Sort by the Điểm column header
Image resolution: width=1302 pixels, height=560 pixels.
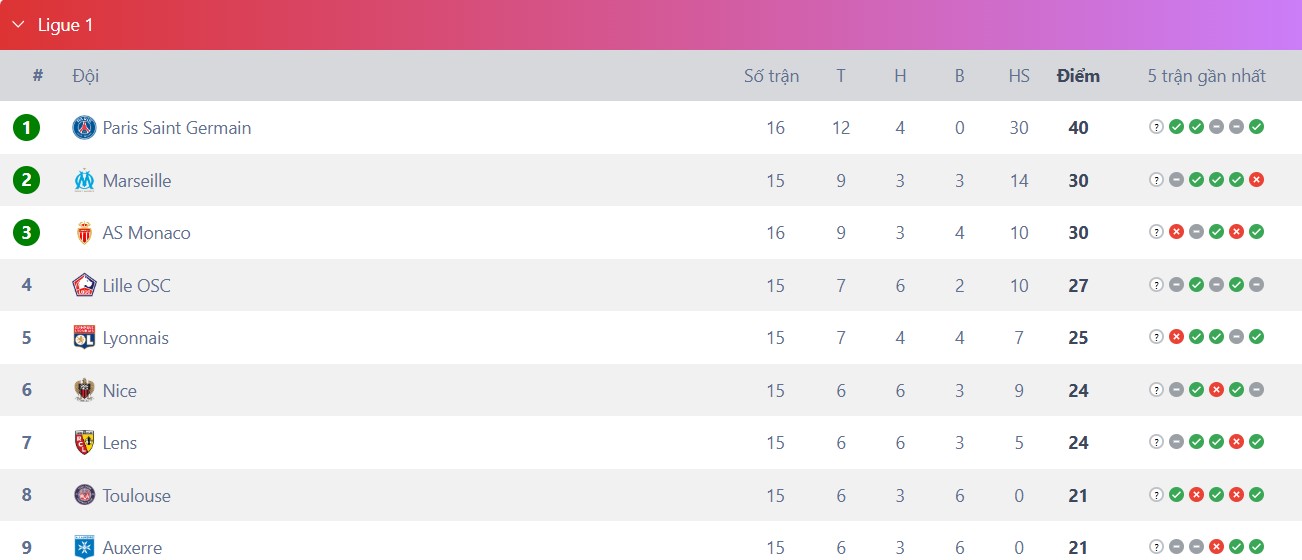[1078, 76]
